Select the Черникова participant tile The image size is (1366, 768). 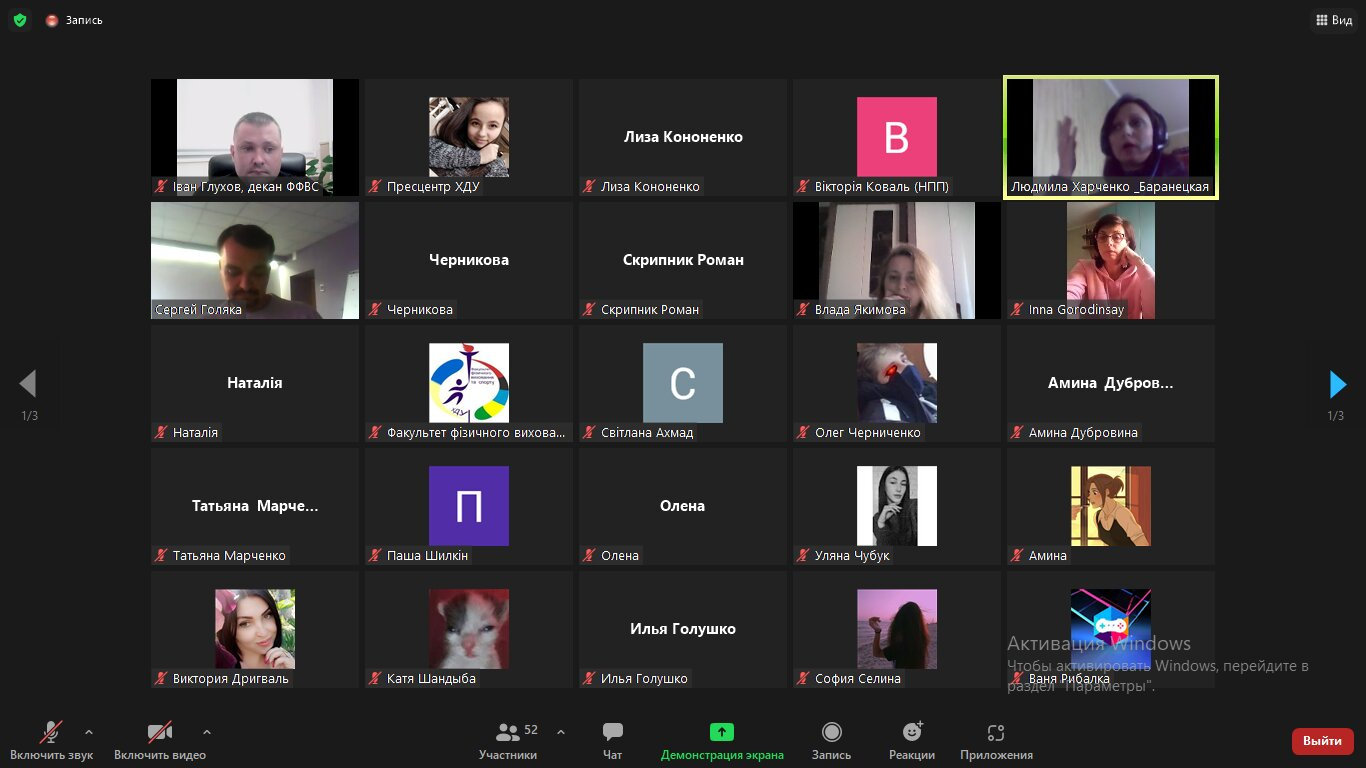469,260
